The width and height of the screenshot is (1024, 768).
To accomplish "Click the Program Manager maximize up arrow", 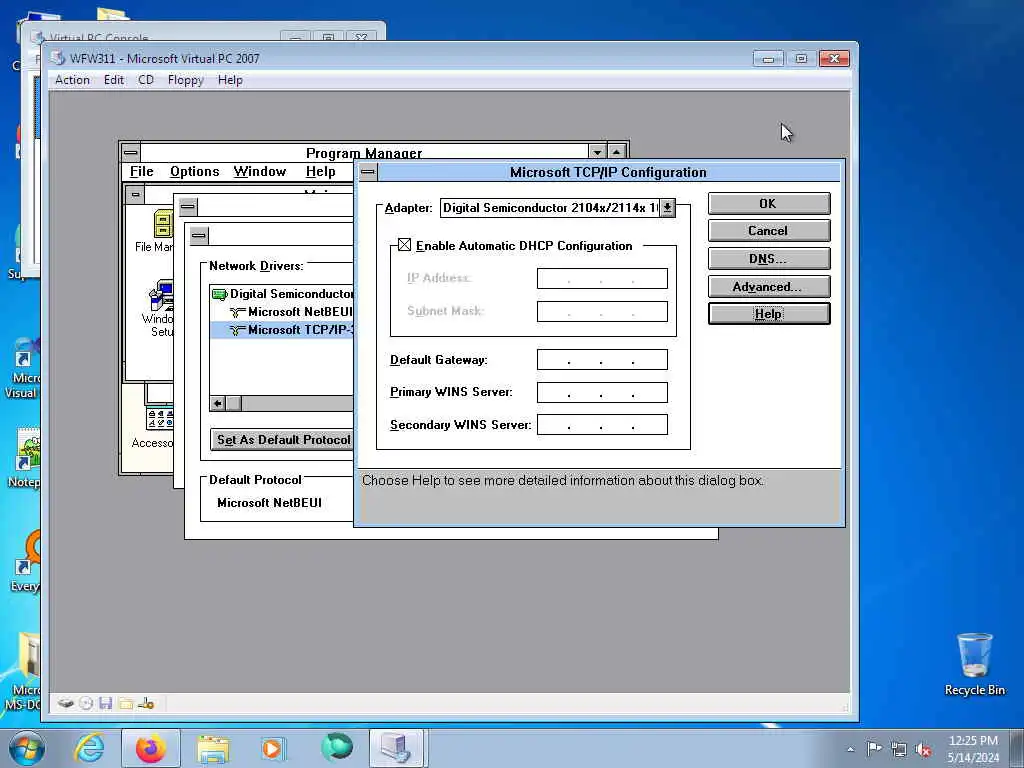I will click(x=616, y=153).
